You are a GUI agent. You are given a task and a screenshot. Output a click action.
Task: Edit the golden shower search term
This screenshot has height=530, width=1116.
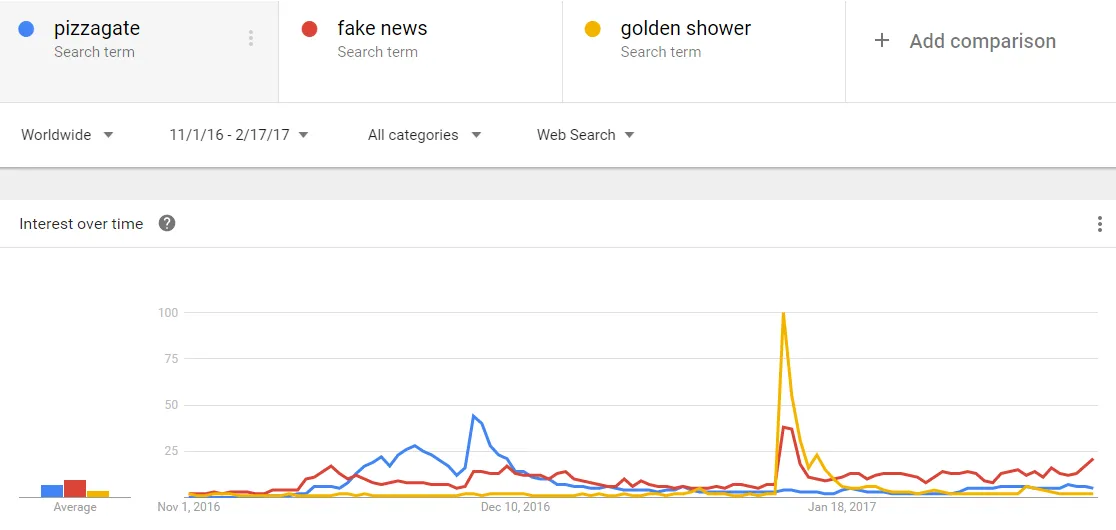tap(704, 51)
